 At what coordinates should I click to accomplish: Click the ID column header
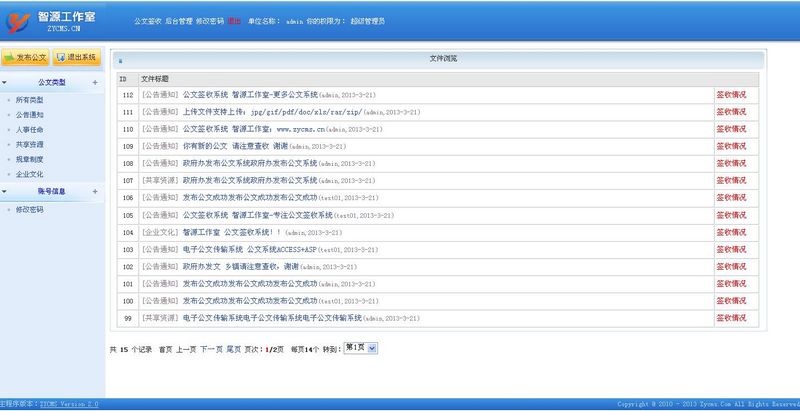tap(123, 79)
